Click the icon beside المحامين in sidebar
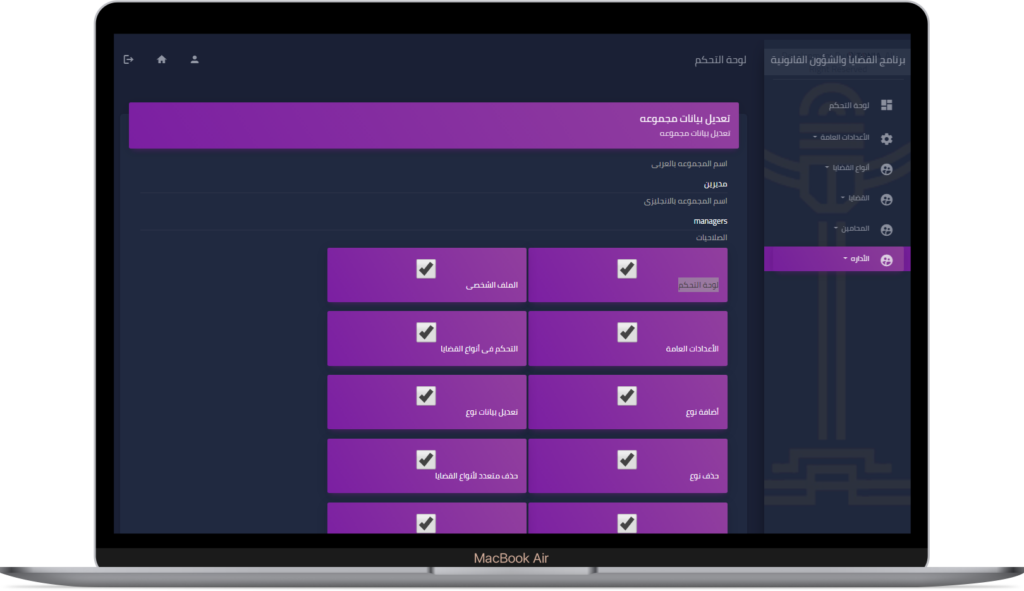This screenshot has width=1024, height=591. 886,229
